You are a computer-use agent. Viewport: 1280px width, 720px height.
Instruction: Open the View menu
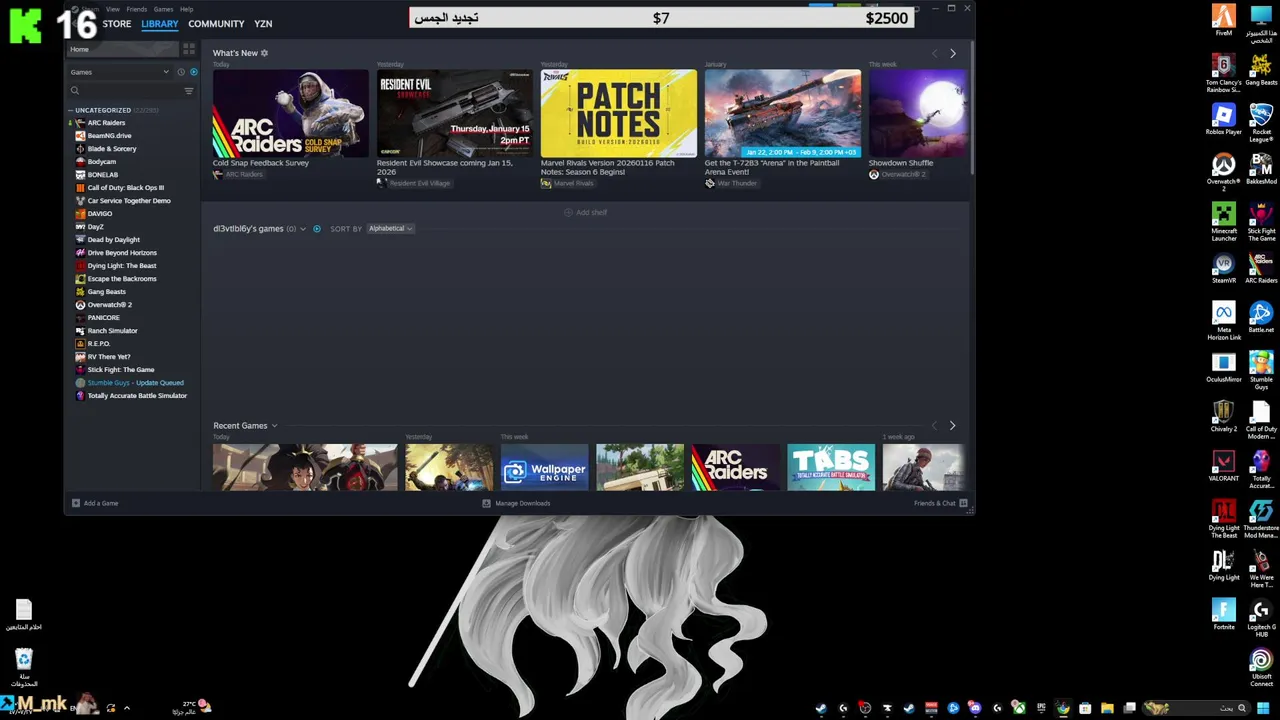pyautogui.click(x=113, y=9)
